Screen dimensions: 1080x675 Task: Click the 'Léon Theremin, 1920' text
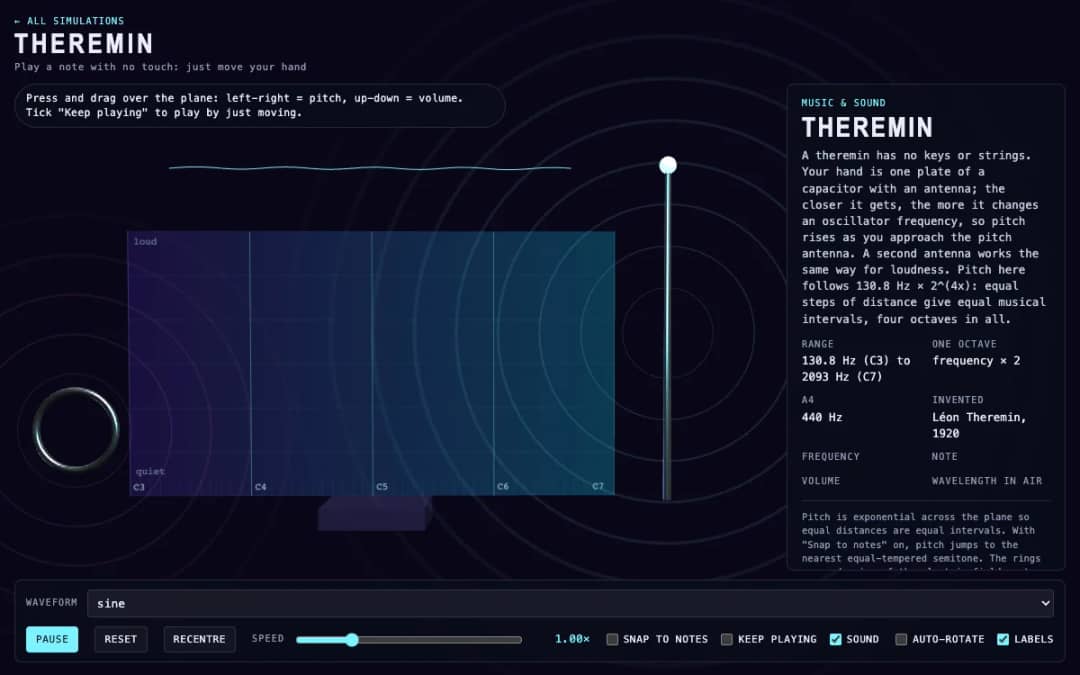pyautogui.click(x=979, y=426)
